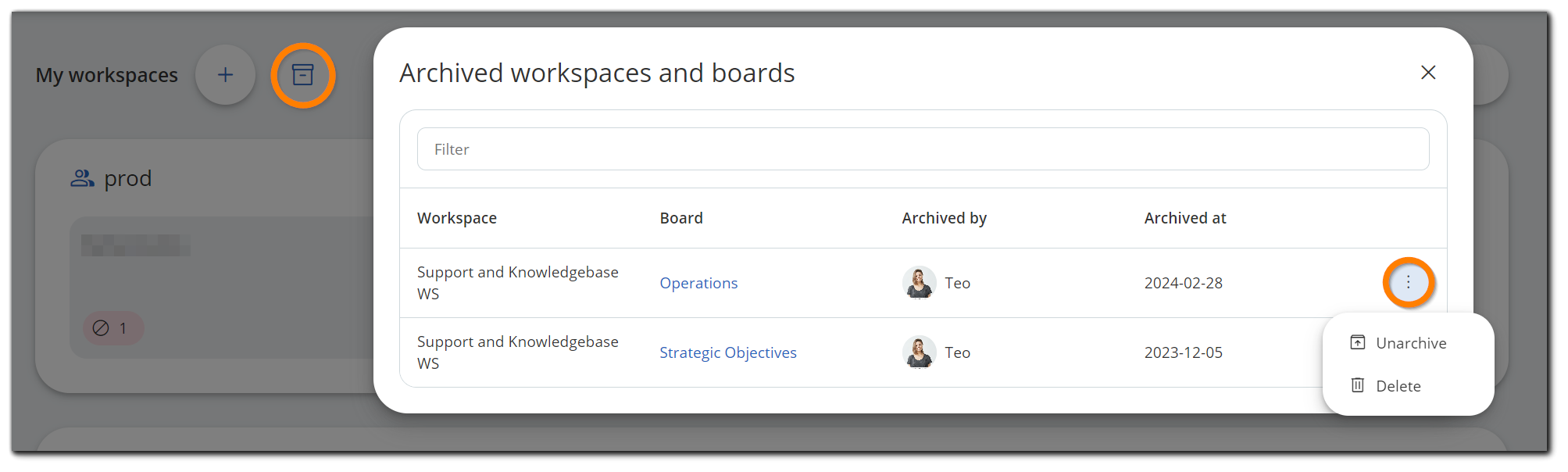The image size is (1568, 472).
Task: Click Teo's avatar in the Operations row
Action: (x=919, y=282)
